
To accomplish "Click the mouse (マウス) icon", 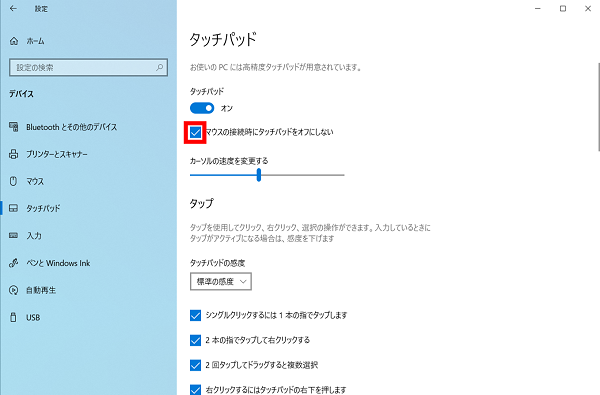I will click(13, 181).
